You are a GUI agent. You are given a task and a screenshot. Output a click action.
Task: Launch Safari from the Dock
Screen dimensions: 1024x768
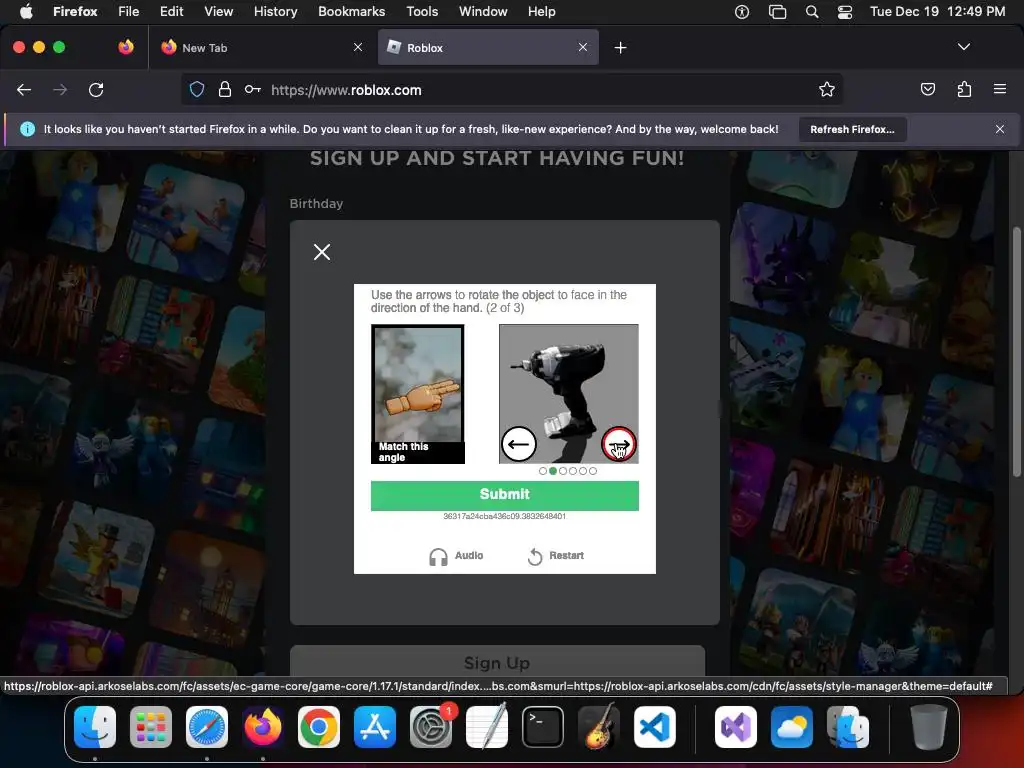point(207,727)
